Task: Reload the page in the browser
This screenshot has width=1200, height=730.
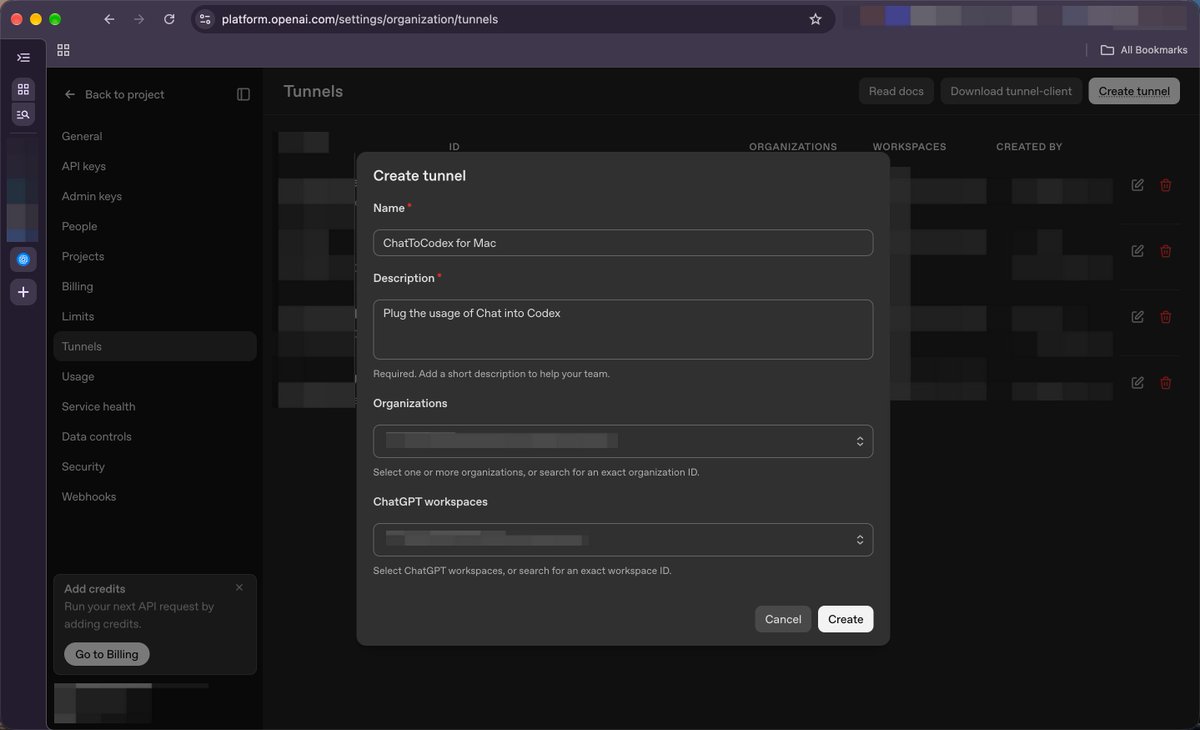Action: [x=169, y=19]
